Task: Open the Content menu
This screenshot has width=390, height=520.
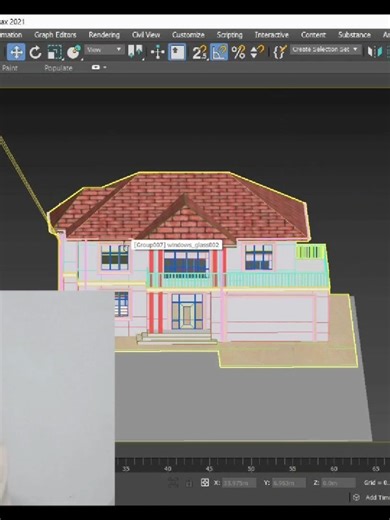Action: pyautogui.click(x=313, y=35)
